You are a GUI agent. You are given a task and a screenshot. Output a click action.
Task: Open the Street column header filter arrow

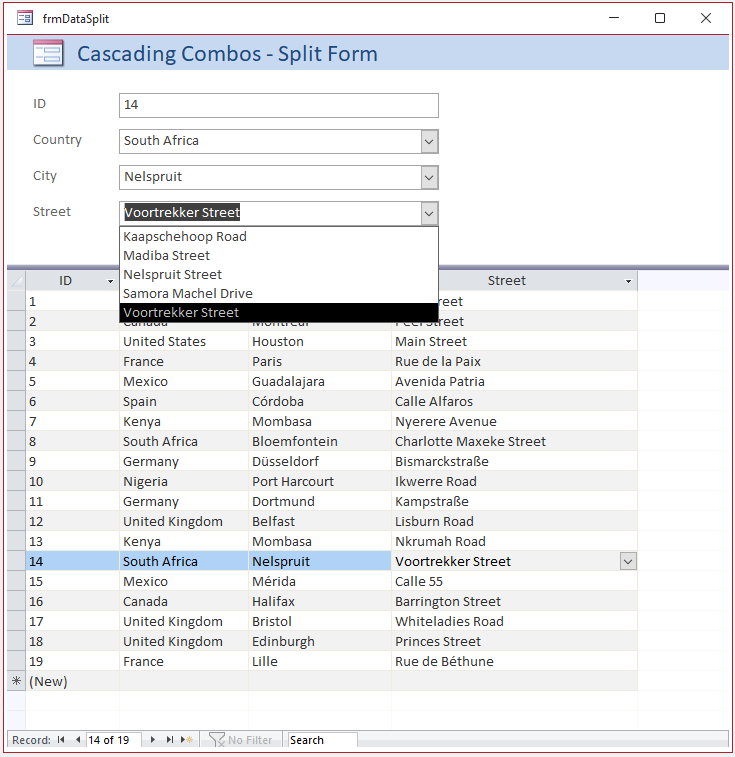pos(628,281)
